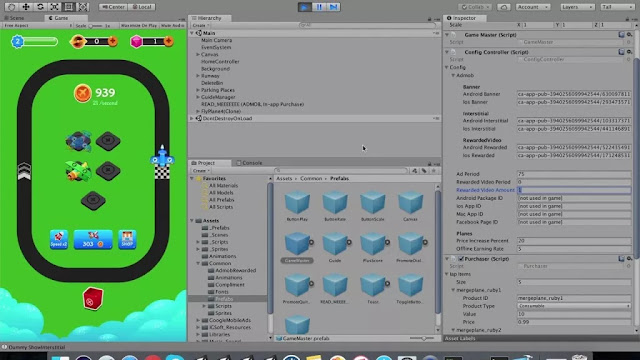Click the Speed x2 button in the game

[59, 239]
